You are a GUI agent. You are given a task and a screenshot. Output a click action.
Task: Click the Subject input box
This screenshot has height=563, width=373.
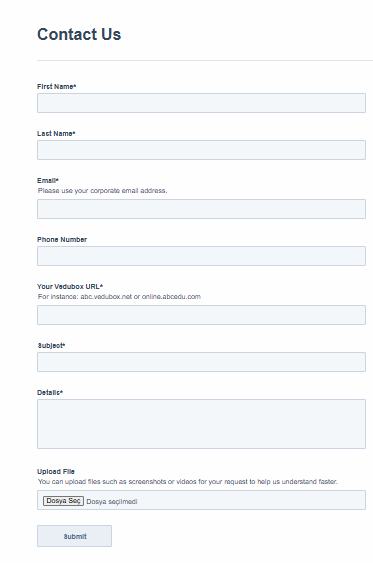(x=201, y=362)
